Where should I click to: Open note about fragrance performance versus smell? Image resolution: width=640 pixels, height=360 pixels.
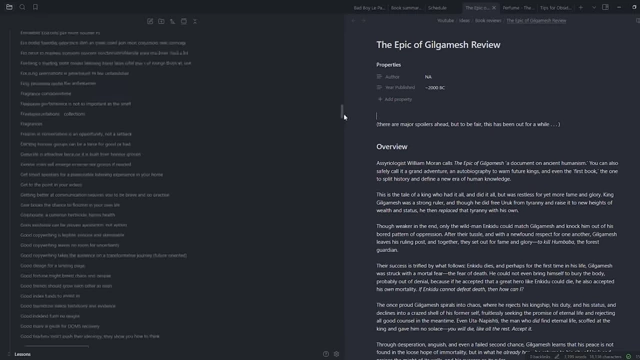pos(76,104)
